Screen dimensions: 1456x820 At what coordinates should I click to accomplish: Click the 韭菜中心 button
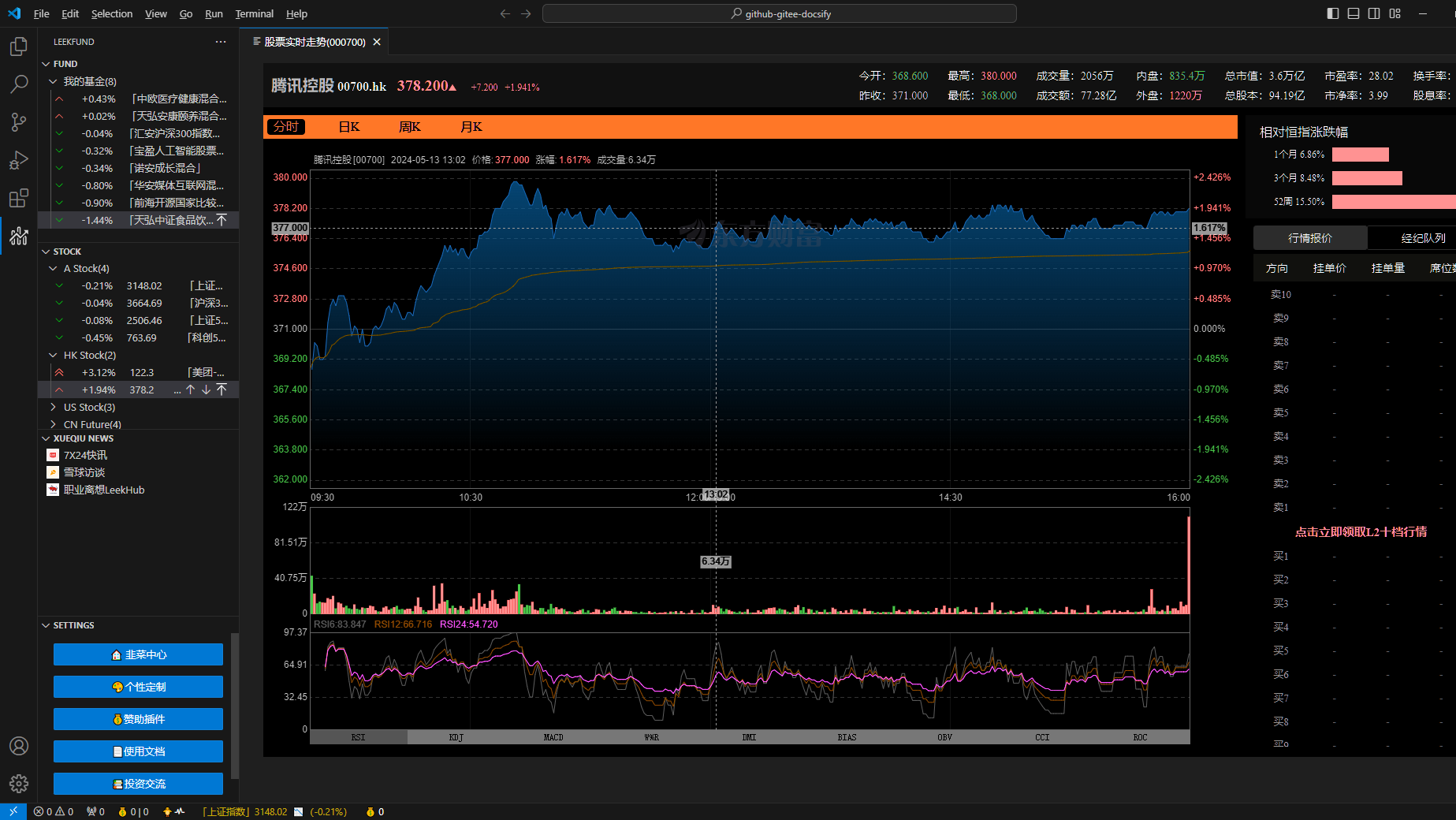click(x=138, y=654)
